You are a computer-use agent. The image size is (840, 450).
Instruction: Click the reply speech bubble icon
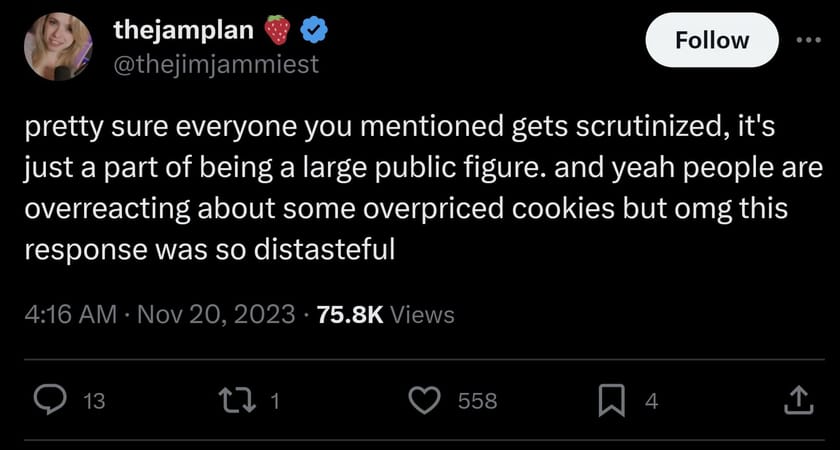point(50,401)
